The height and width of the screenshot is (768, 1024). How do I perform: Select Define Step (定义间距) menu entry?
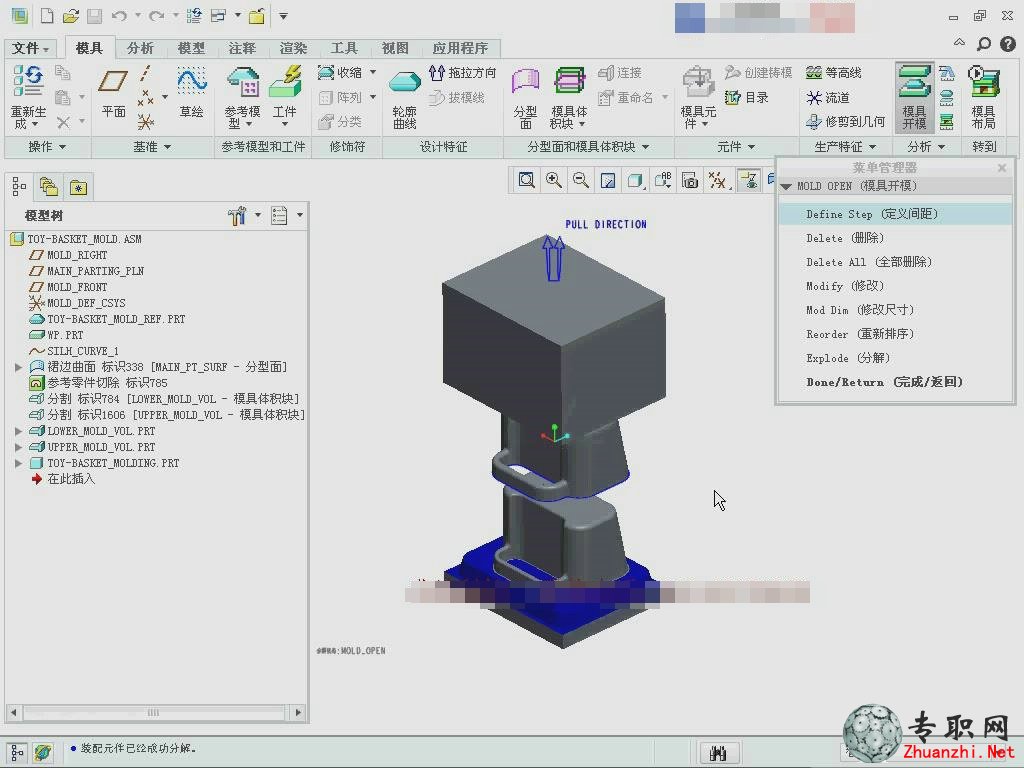pyautogui.click(x=896, y=214)
